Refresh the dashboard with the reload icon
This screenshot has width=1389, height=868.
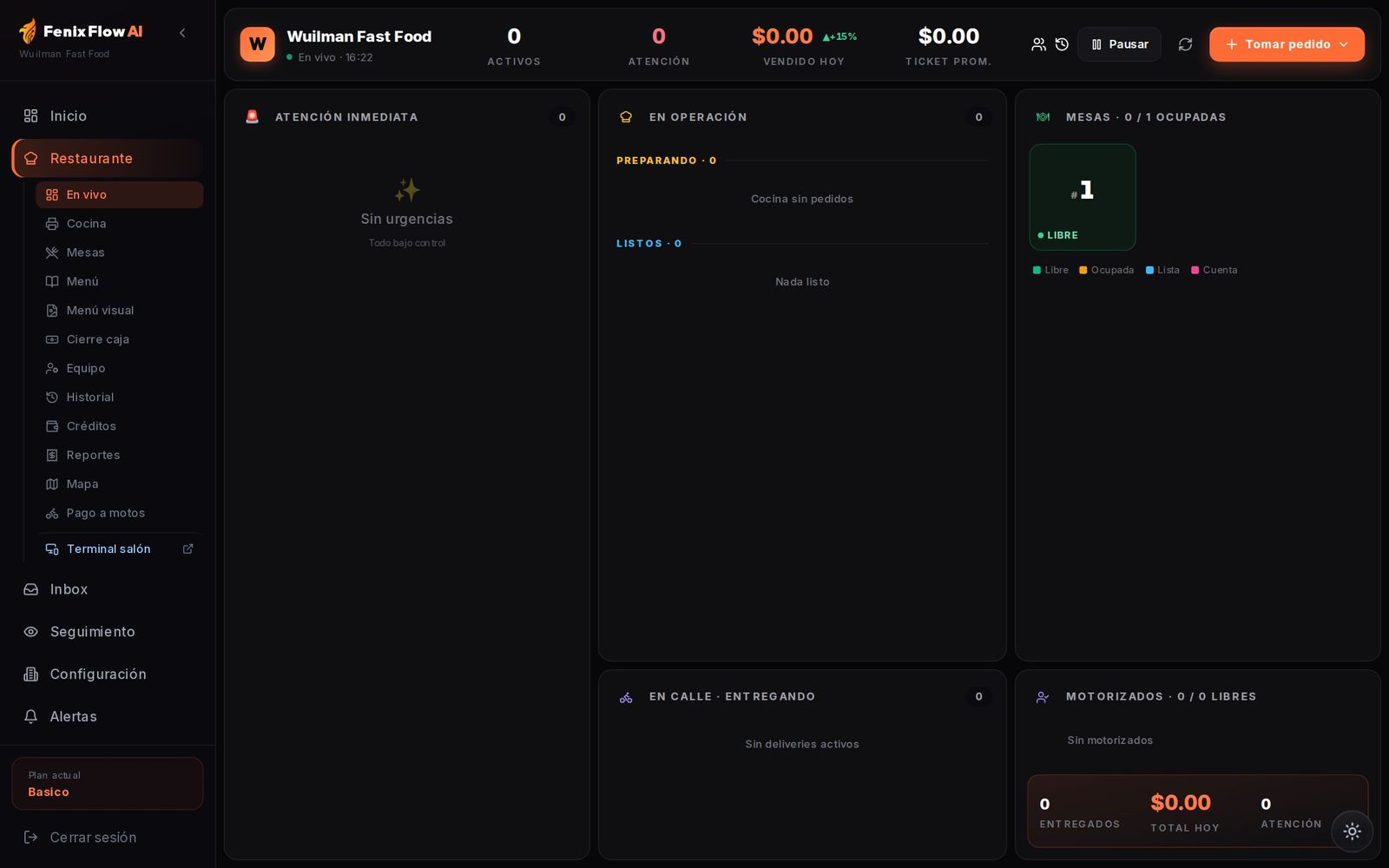pos(1185,44)
